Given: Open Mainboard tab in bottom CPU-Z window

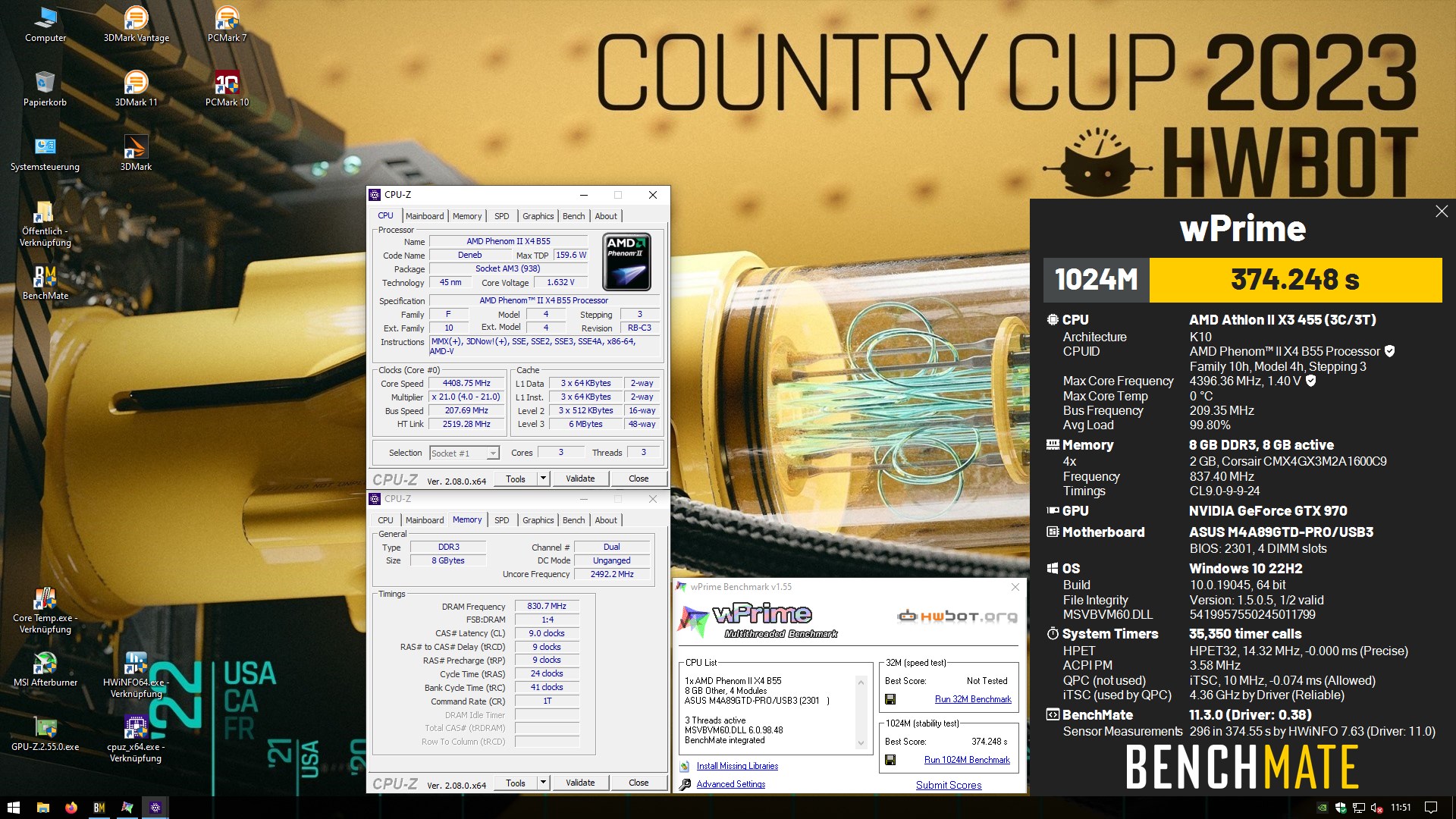Looking at the screenshot, I should click(x=424, y=520).
